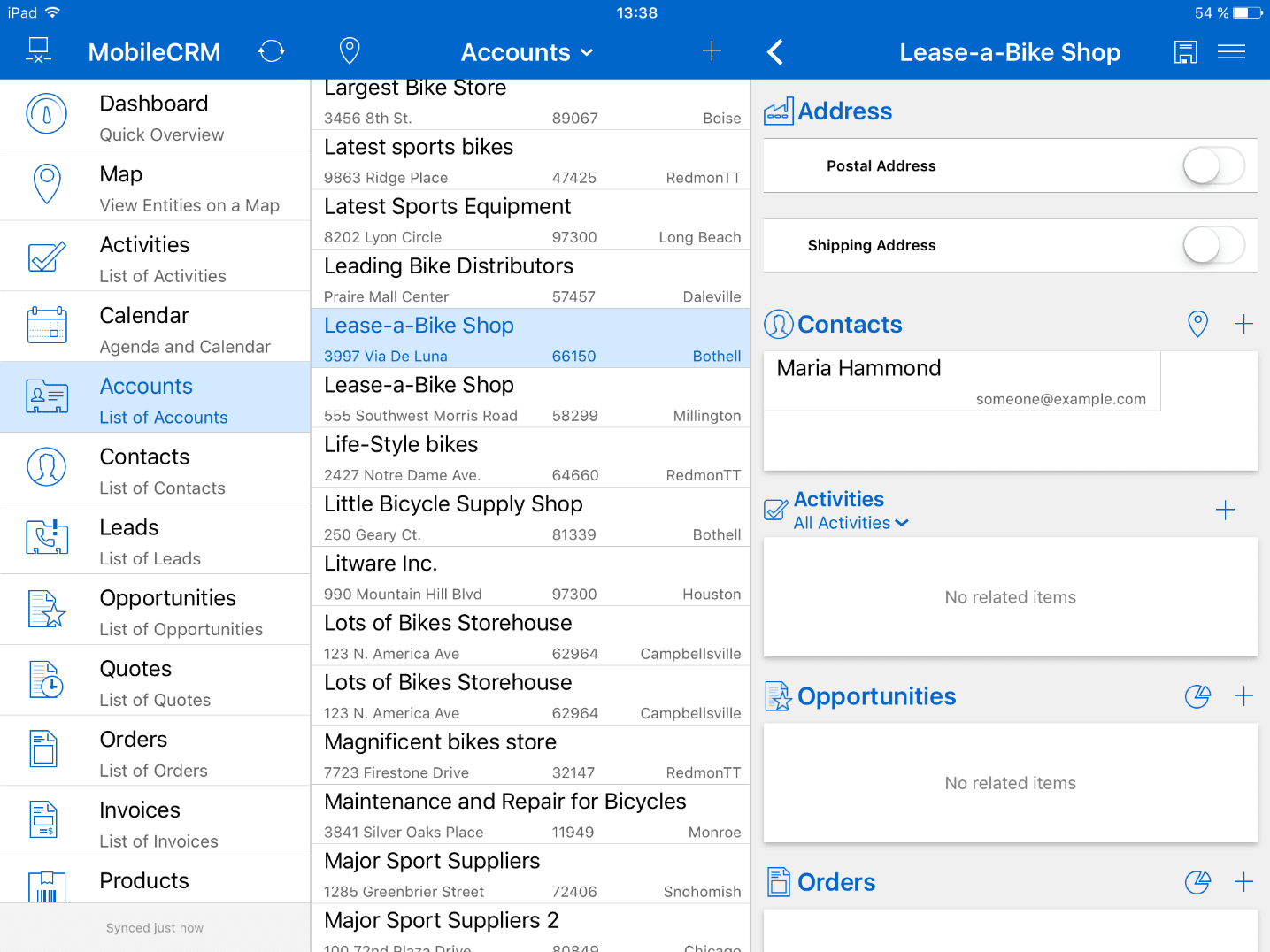This screenshot has width=1270, height=952.
Task: Show contacts on map via pin icon
Action: click(x=1197, y=324)
